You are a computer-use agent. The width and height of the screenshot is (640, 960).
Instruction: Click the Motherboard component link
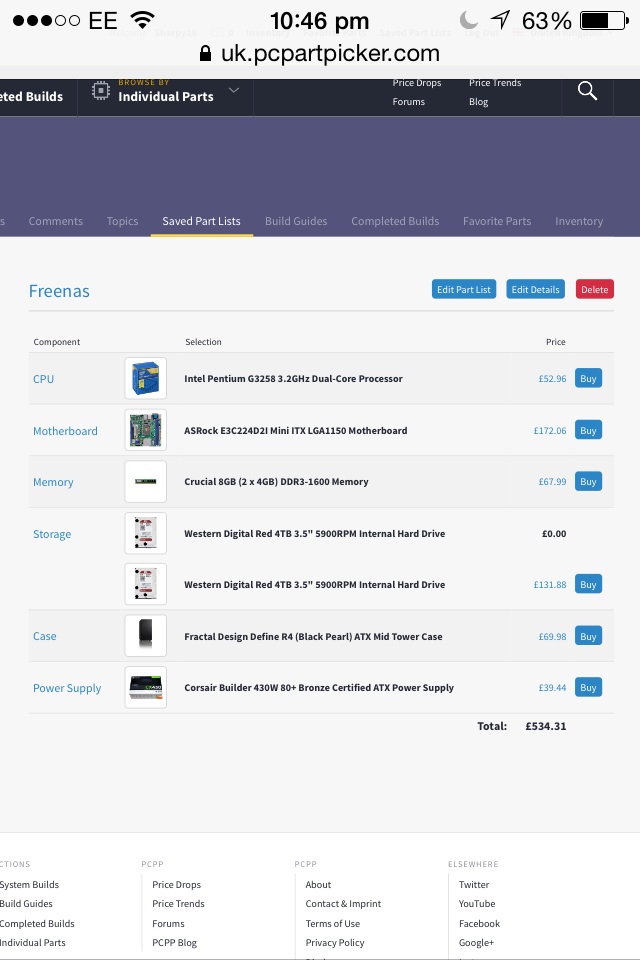coord(66,430)
